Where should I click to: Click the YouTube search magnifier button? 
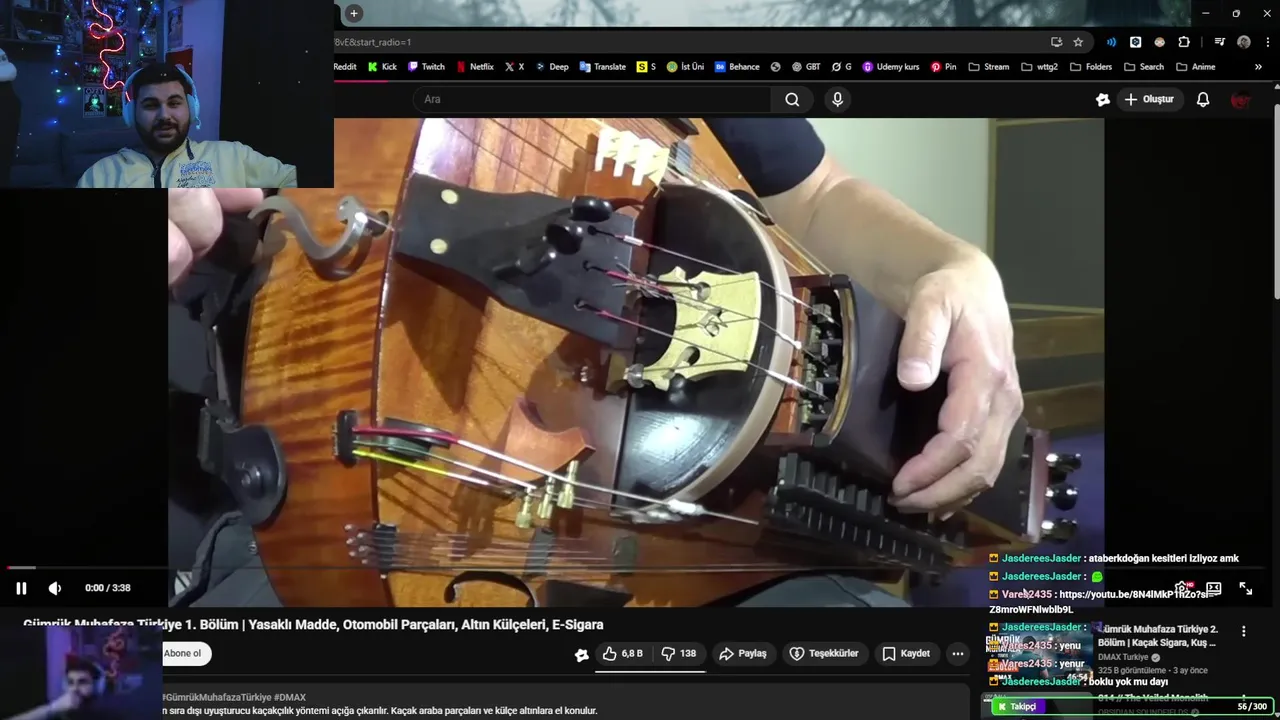(x=792, y=99)
